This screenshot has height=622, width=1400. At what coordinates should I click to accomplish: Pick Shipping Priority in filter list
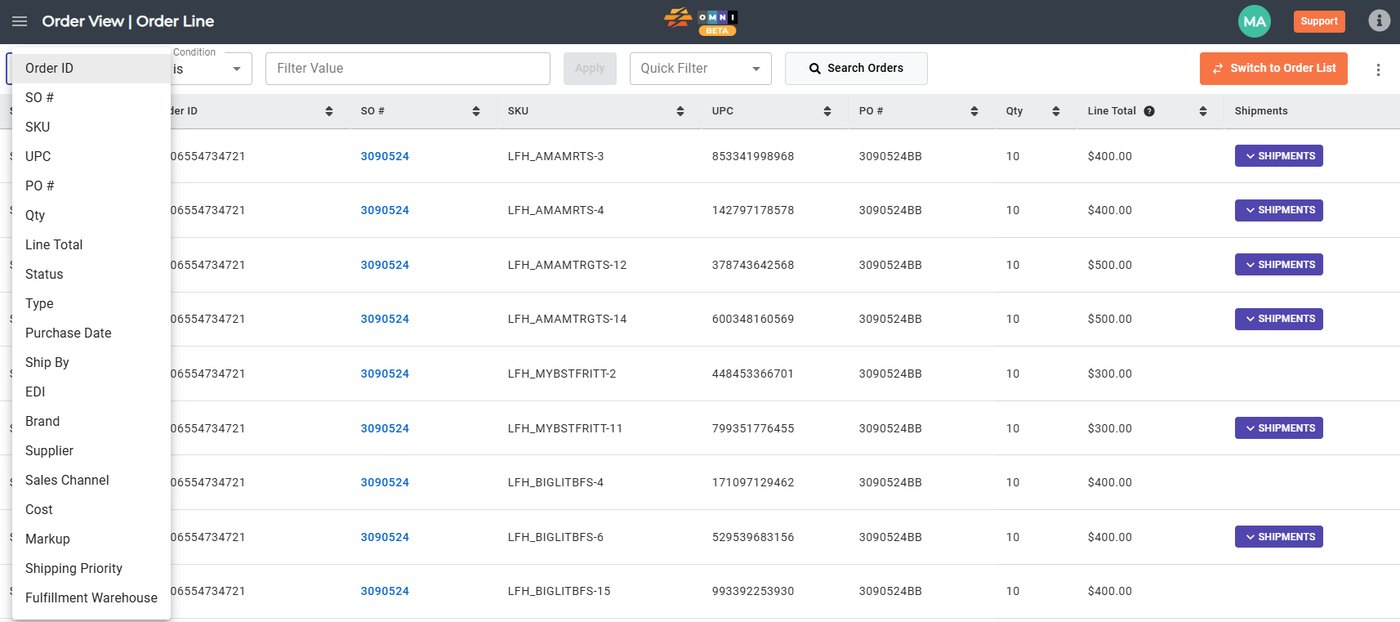click(91, 568)
